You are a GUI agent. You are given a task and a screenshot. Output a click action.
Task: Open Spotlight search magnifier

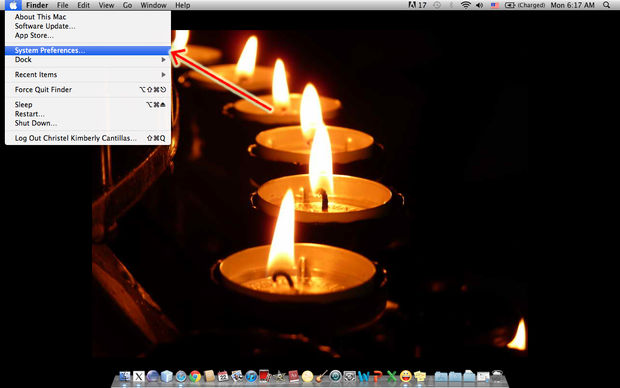tap(607, 5)
